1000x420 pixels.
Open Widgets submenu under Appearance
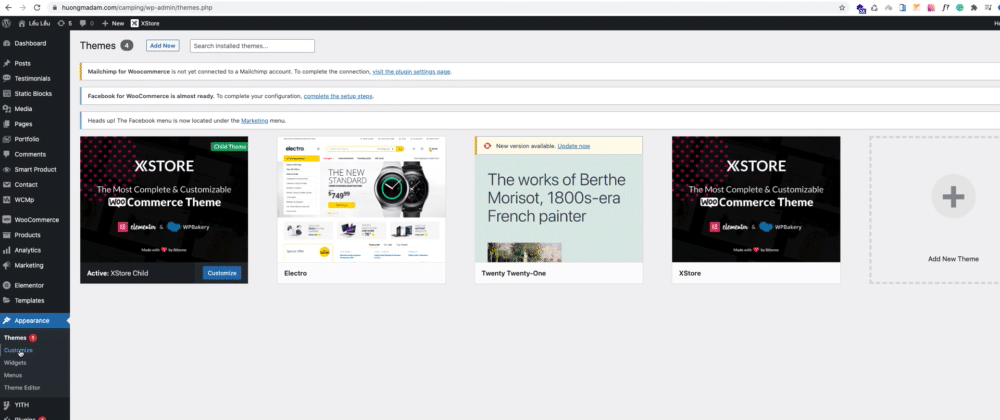(x=15, y=363)
